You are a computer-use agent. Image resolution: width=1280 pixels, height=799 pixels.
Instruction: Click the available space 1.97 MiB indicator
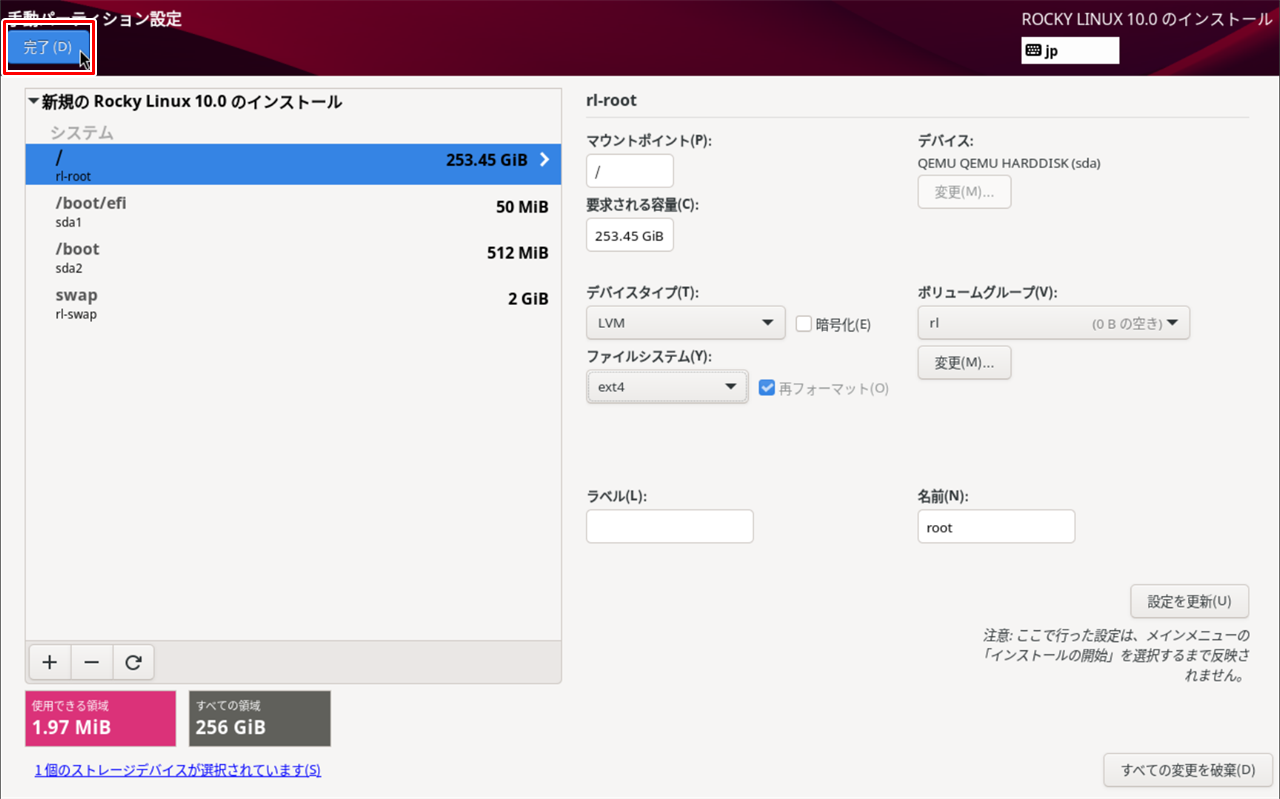tap(100, 718)
